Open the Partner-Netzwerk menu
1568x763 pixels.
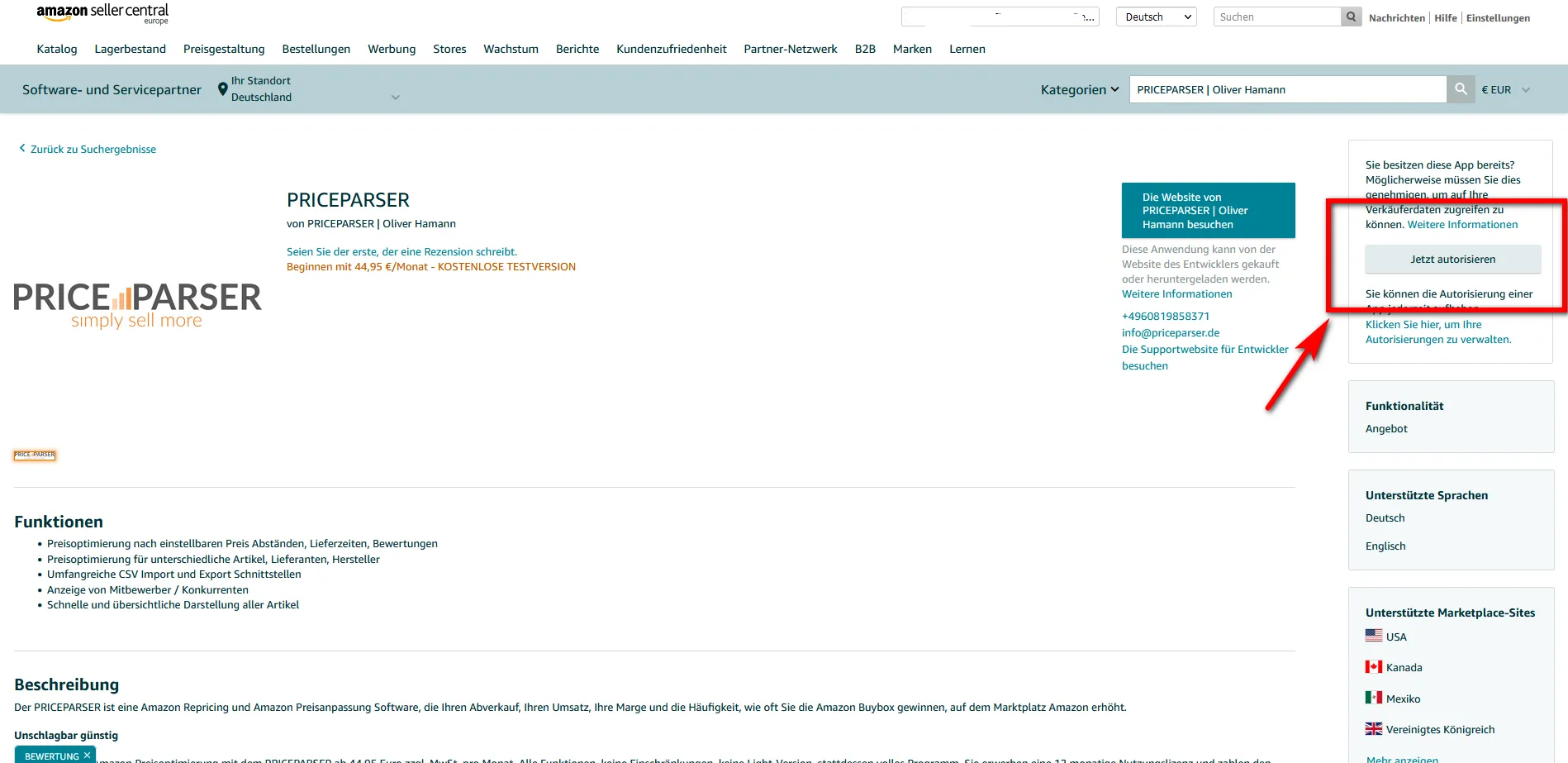click(x=791, y=49)
